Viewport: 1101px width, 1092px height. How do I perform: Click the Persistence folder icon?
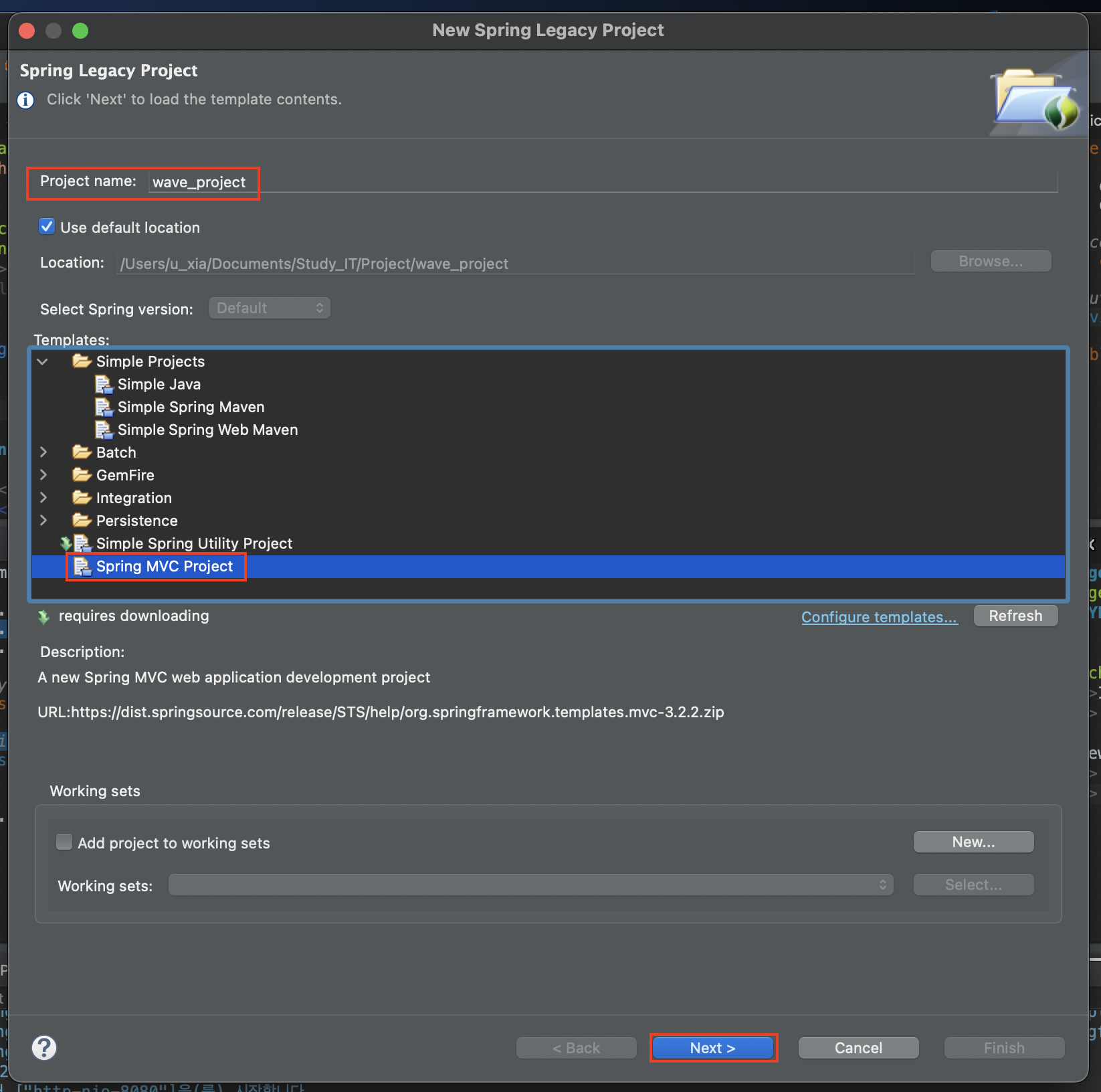pos(82,521)
